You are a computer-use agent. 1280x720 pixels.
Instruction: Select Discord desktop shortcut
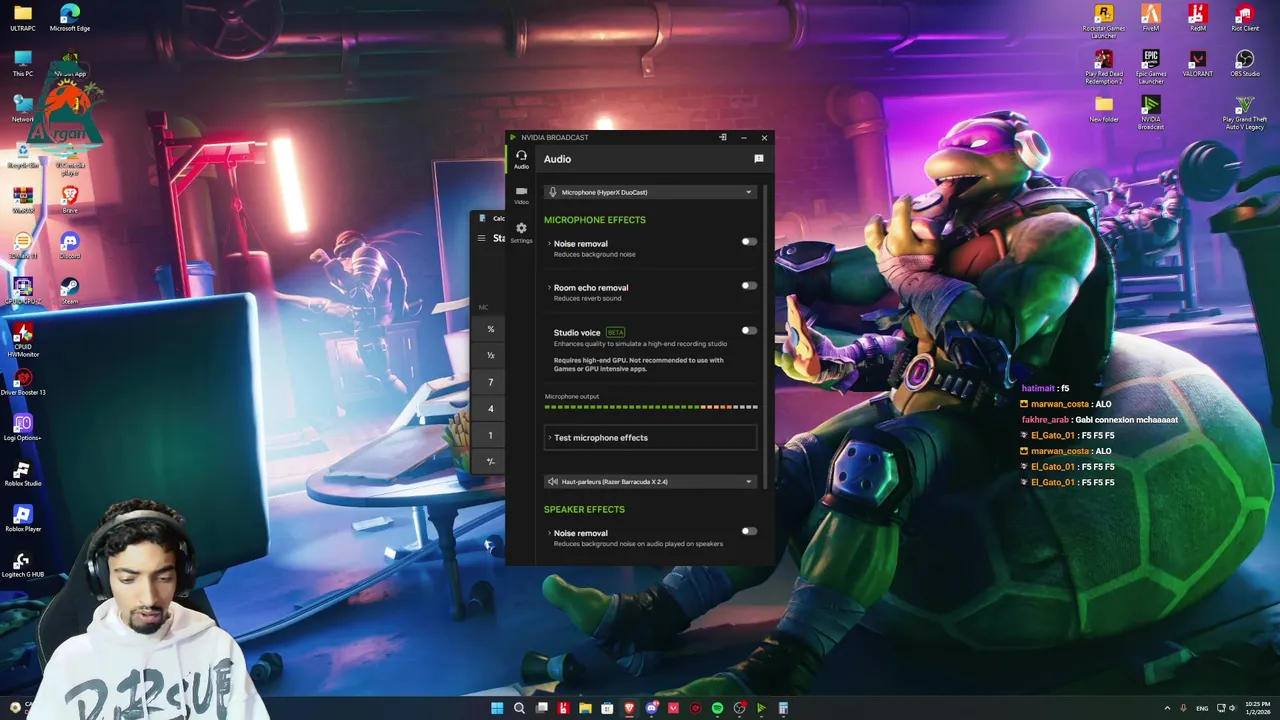(70, 245)
